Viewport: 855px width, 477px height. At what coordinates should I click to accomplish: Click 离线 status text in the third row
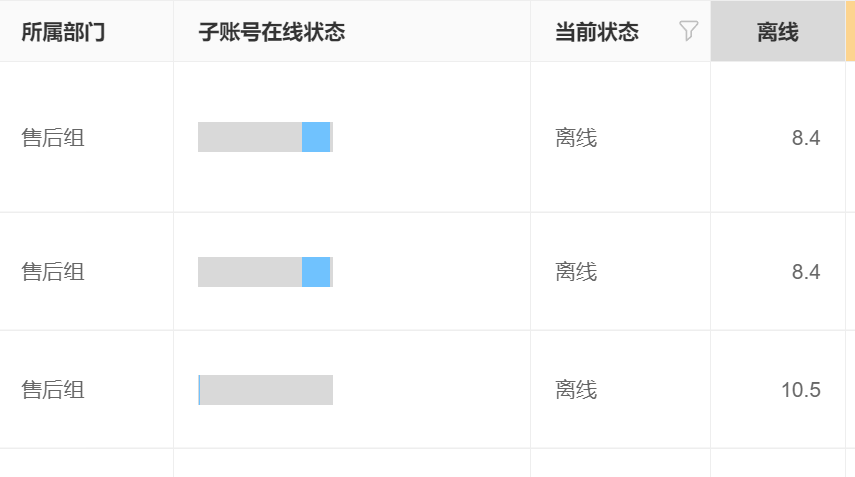coord(576,390)
